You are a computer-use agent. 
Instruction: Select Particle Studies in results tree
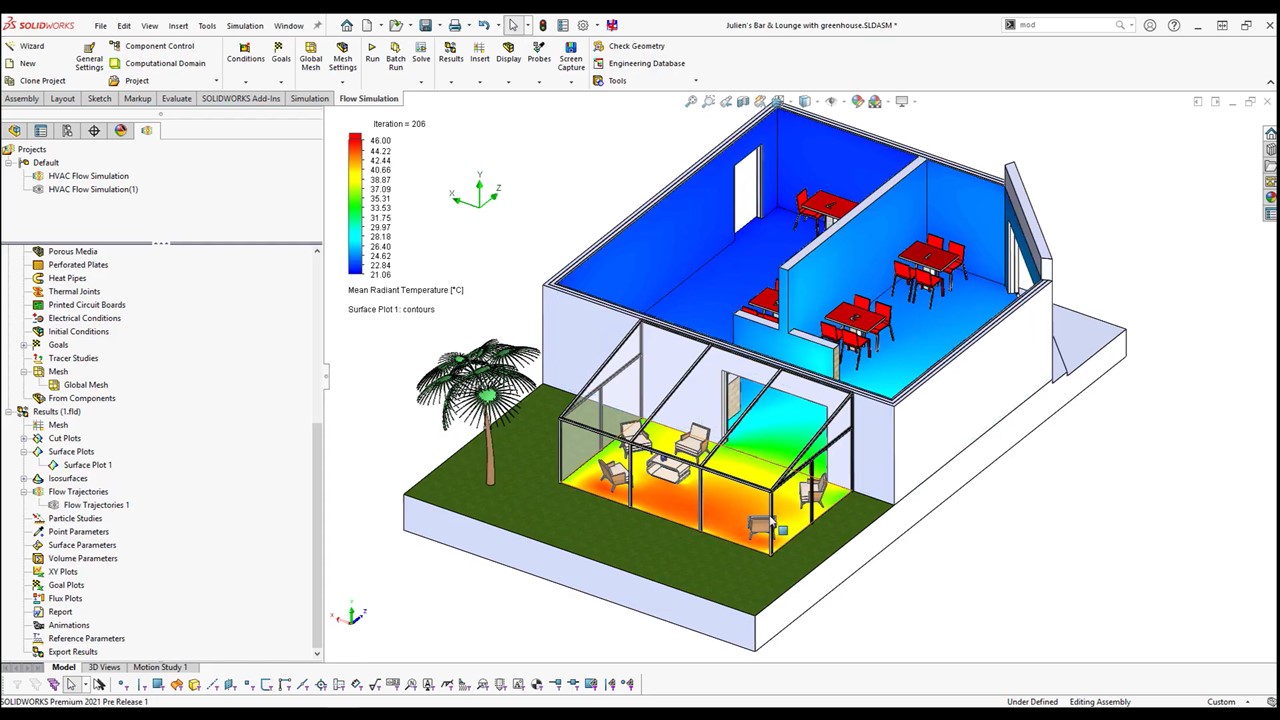pos(75,518)
